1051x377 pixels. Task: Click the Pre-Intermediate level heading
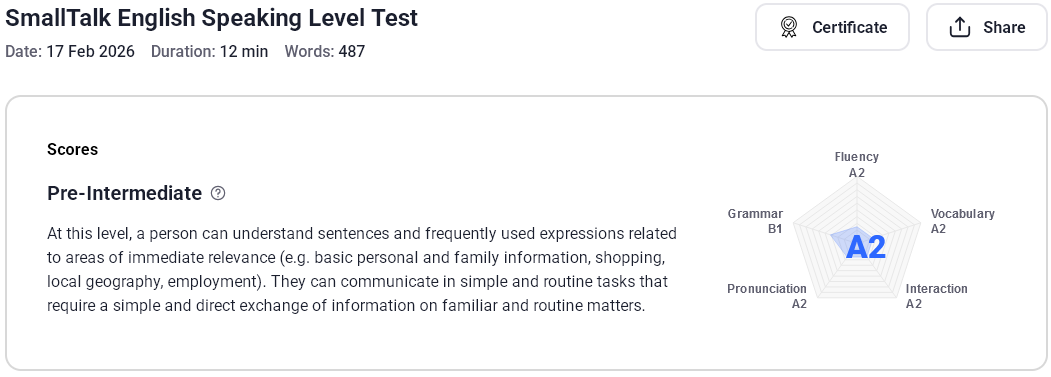[124, 193]
